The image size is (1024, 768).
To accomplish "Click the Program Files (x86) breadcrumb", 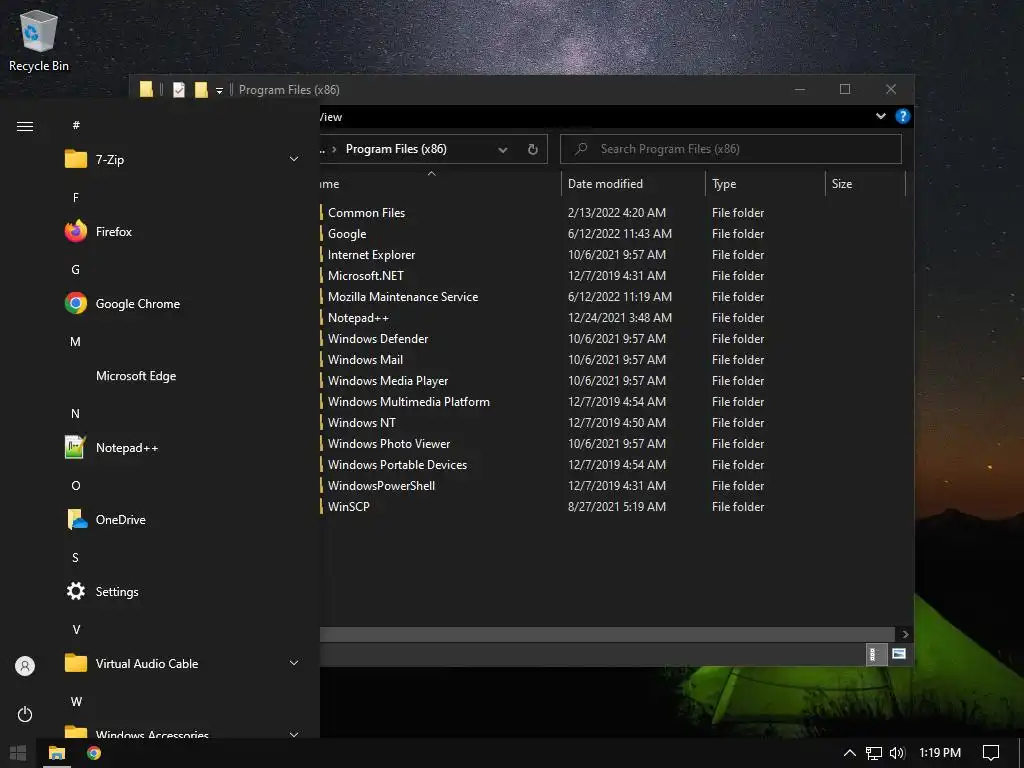I will coord(396,150).
